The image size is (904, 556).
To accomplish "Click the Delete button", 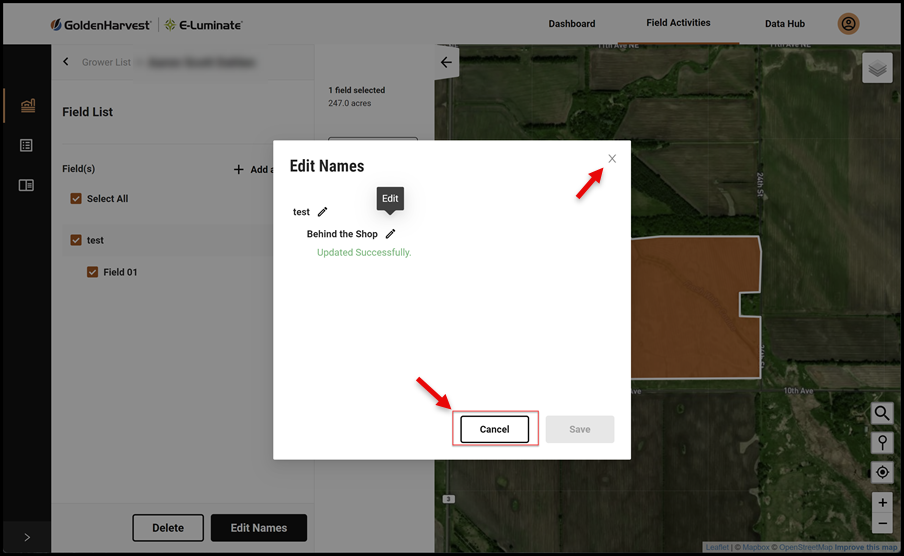I will coord(168,528).
